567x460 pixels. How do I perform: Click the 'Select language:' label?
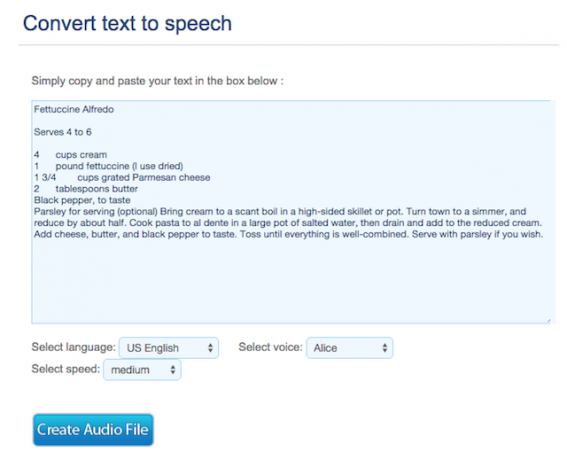[x=73, y=347]
